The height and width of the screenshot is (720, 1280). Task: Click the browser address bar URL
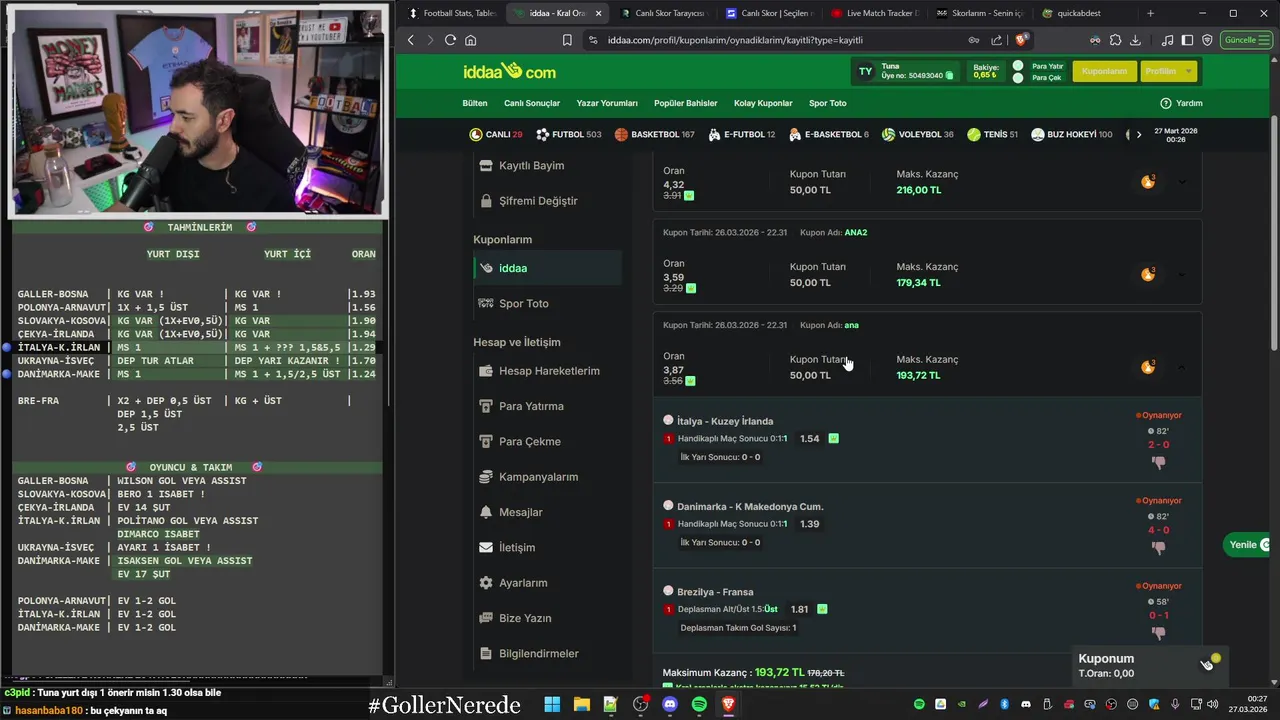(735, 40)
